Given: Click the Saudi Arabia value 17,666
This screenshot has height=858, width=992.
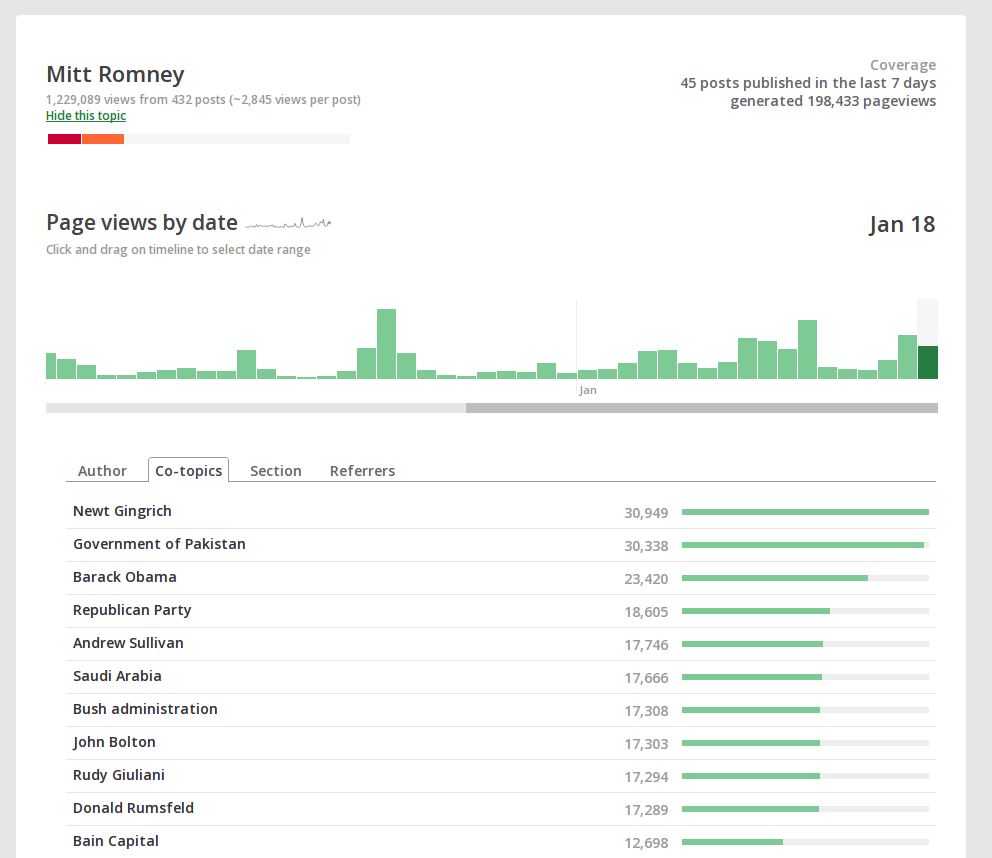Looking at the screenshot, I should 646,678.
